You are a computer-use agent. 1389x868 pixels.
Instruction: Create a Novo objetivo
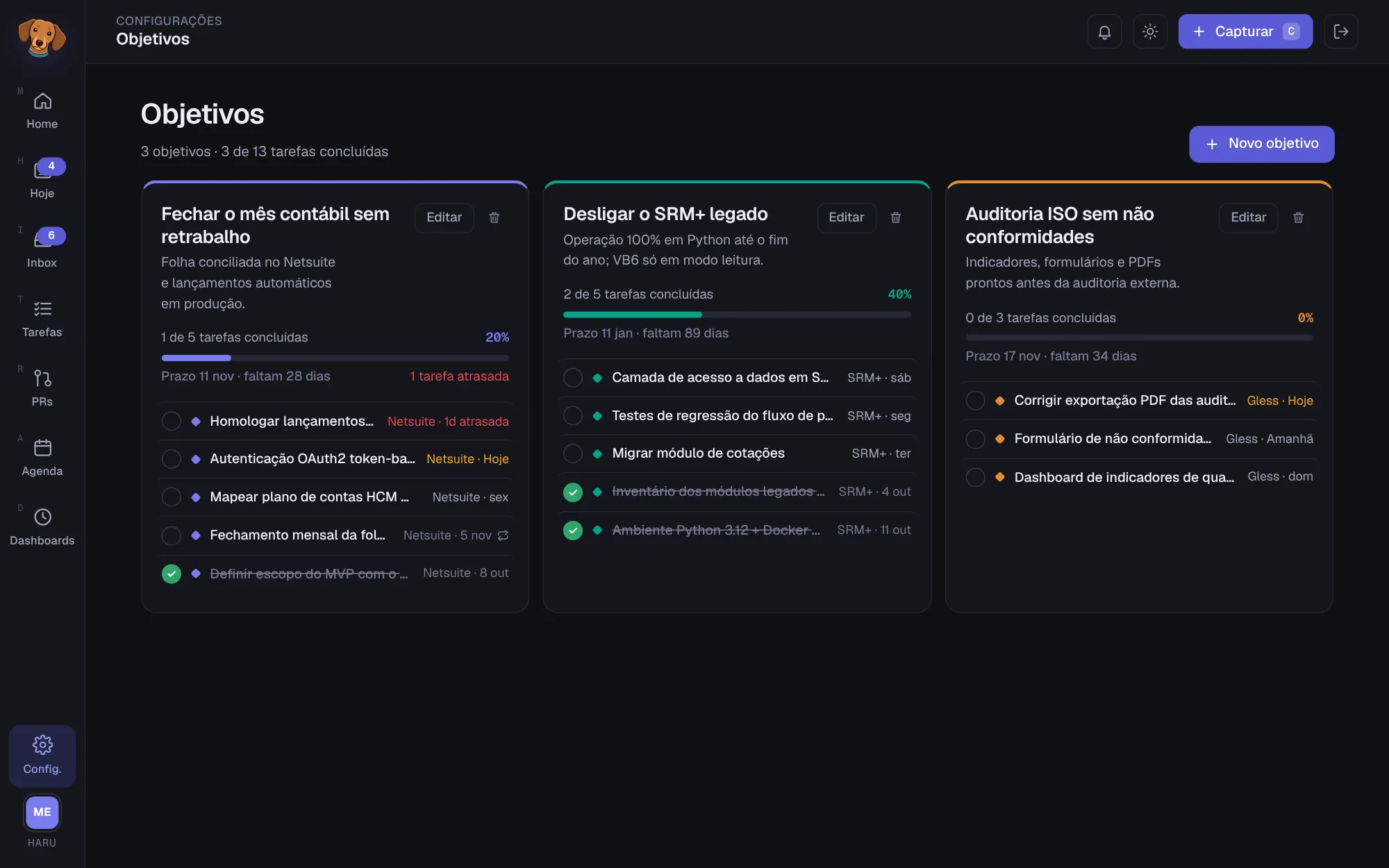tap(1261, 144)
